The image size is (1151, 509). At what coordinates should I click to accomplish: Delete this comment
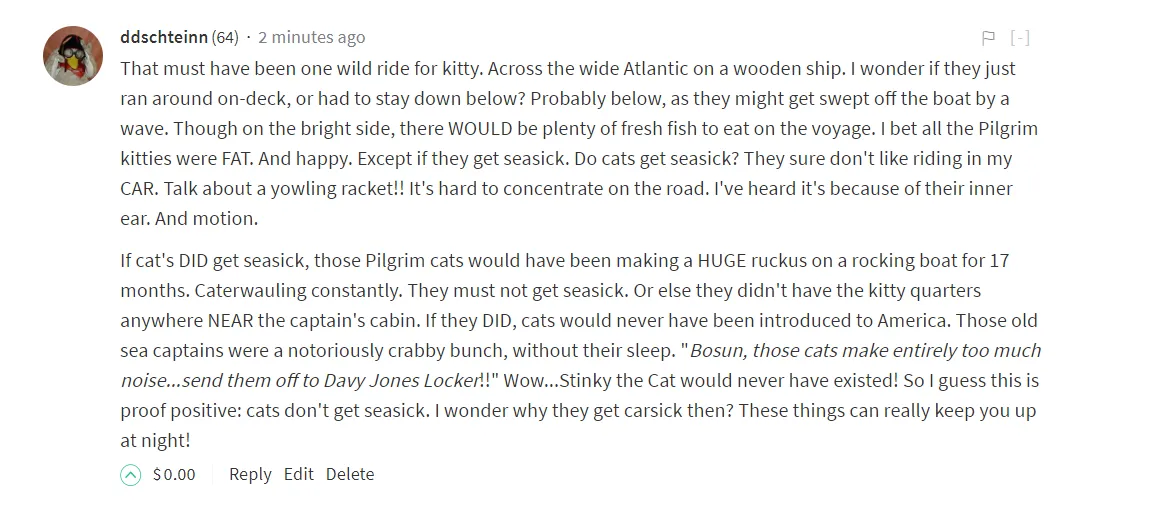tap(350, 474)
